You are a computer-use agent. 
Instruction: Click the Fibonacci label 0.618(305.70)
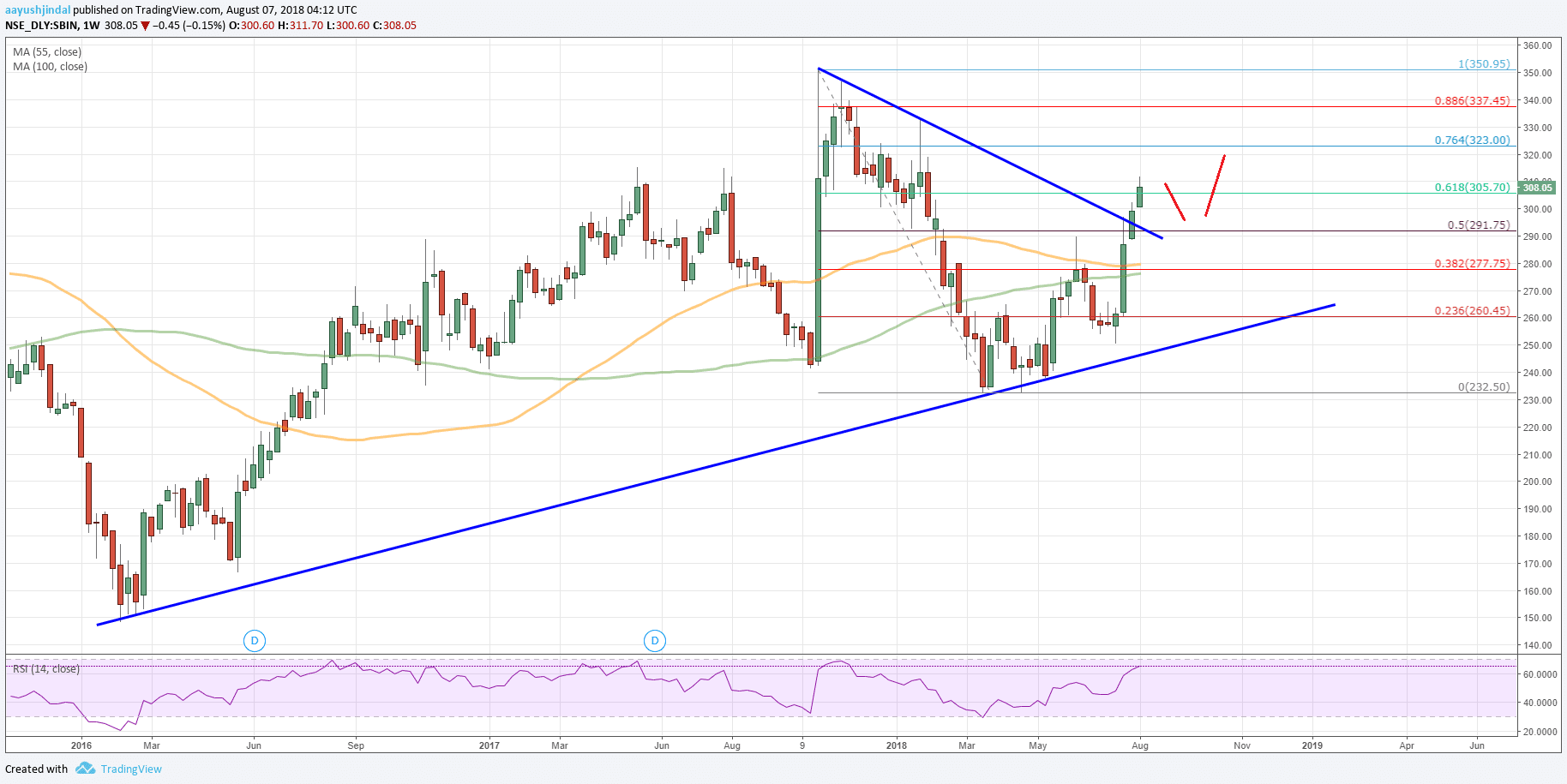pos(1473,188)
